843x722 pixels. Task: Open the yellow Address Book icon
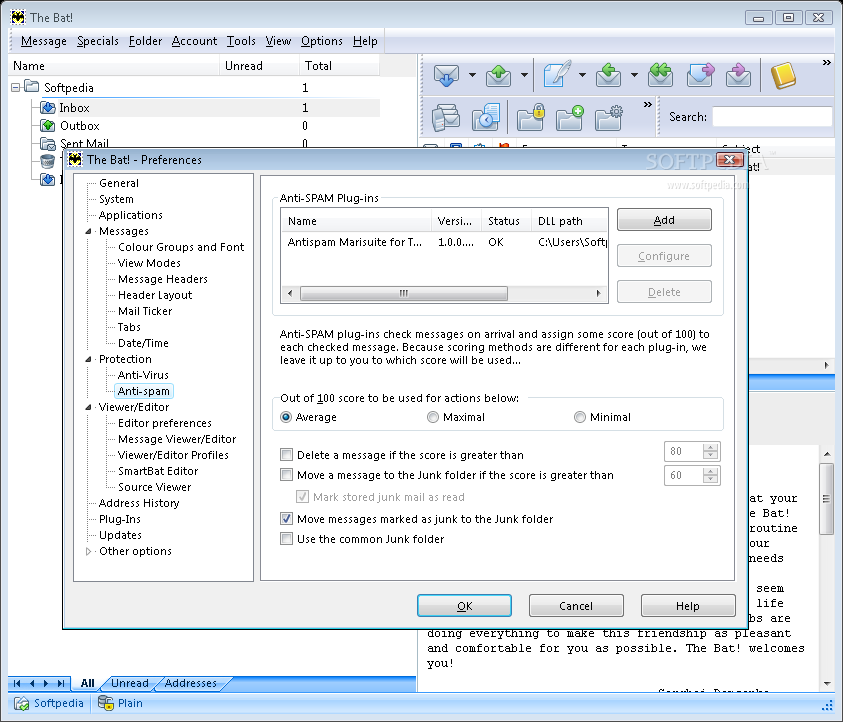click(x=783, y=75)
